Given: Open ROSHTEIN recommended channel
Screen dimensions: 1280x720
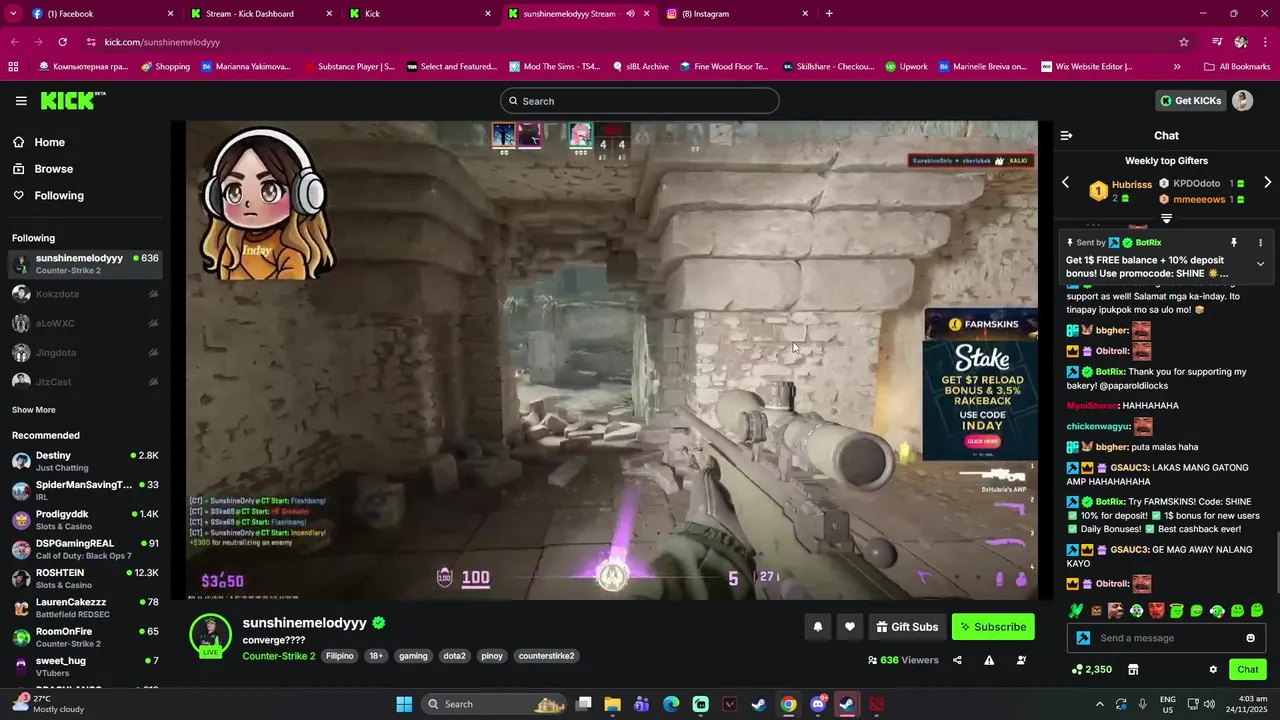Looking at the screenshot, I should coord(85,578).
